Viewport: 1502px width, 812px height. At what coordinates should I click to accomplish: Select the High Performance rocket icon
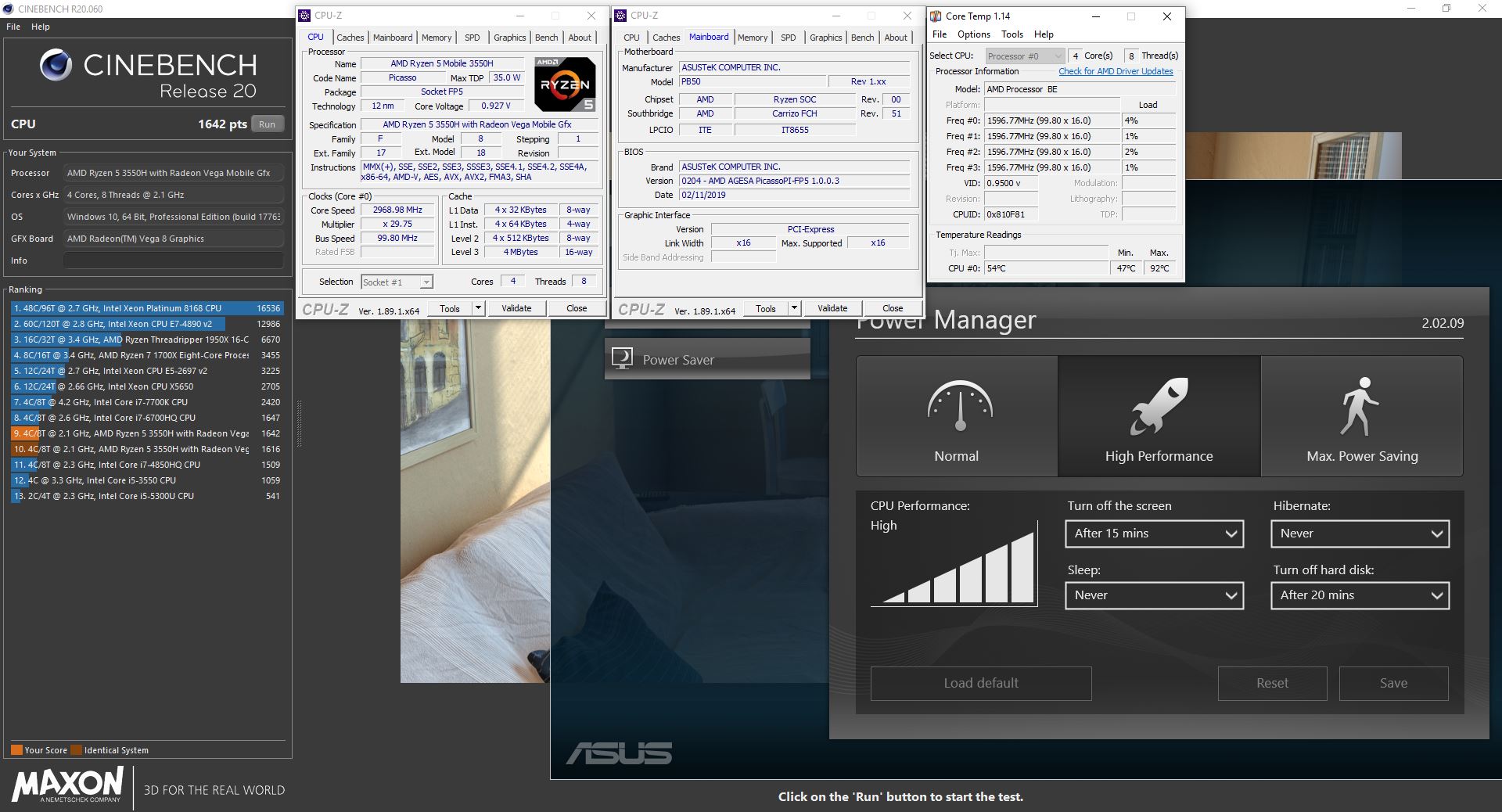1159,405
